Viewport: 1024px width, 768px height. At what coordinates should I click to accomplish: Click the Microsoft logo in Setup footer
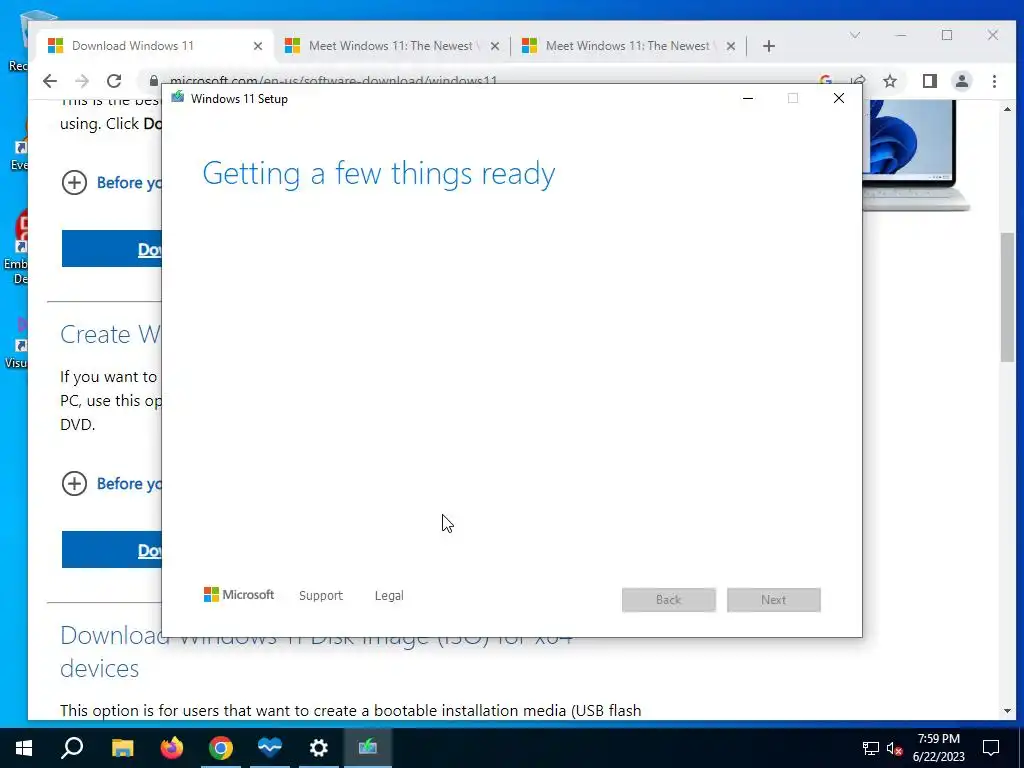pos(239,594)
